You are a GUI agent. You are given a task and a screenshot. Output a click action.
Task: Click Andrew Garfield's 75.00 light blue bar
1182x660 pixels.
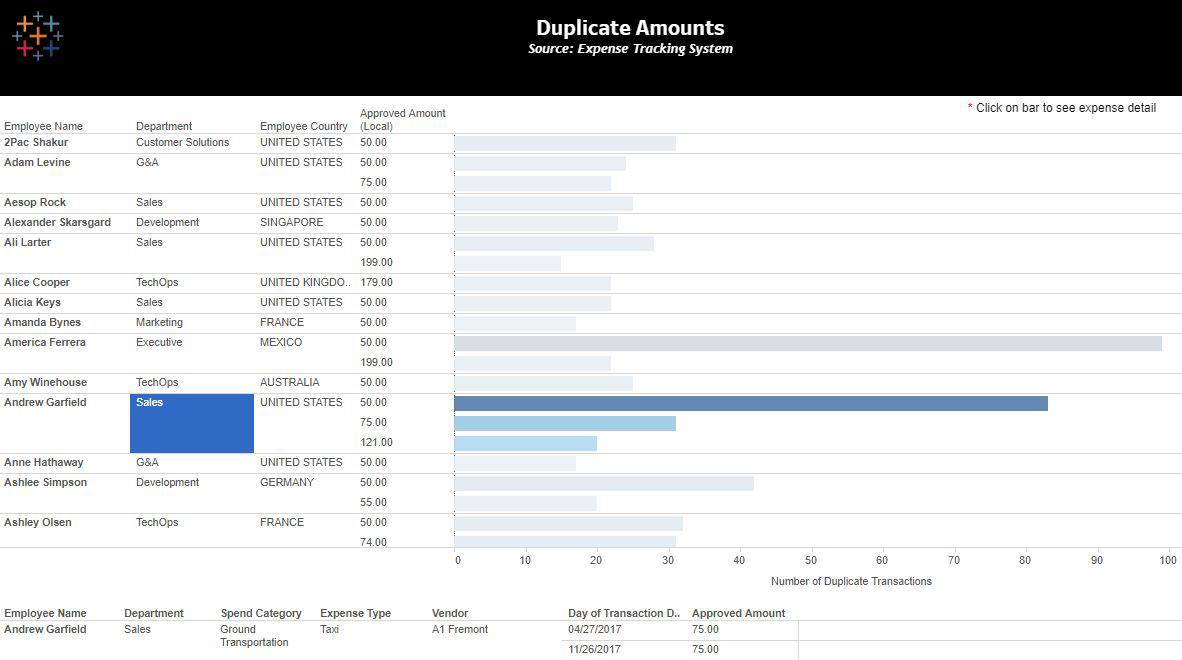pos(565,423)
